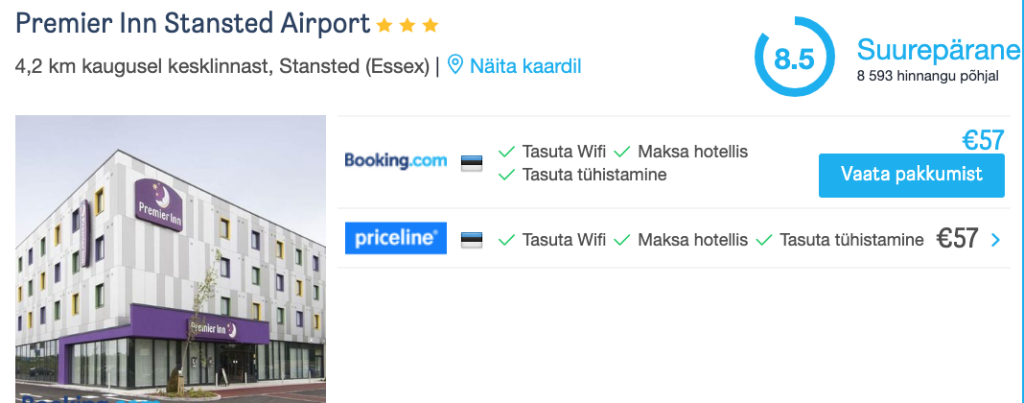Image resolution: width=1024 pixels, height=403 pixels.
Task: Click the hotel's three-star rating
Action: pyautogui.click(x=408, y=25)
